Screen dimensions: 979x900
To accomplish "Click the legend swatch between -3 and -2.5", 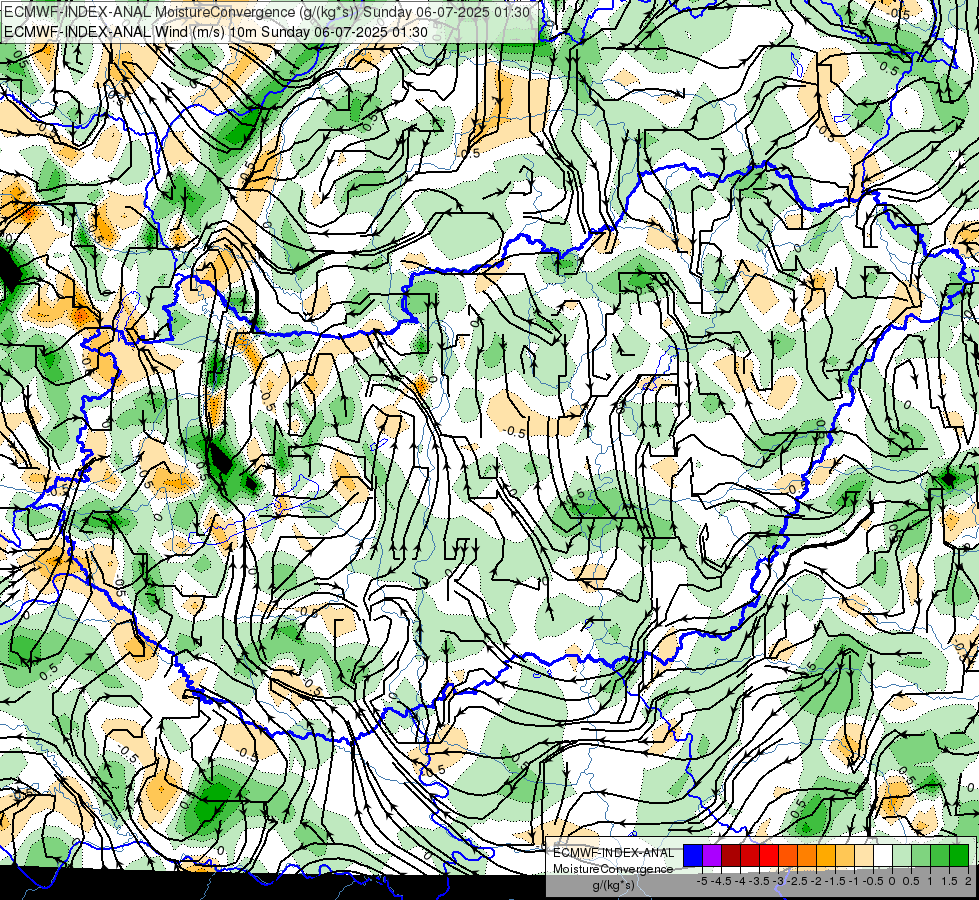I will click(788, 856).
